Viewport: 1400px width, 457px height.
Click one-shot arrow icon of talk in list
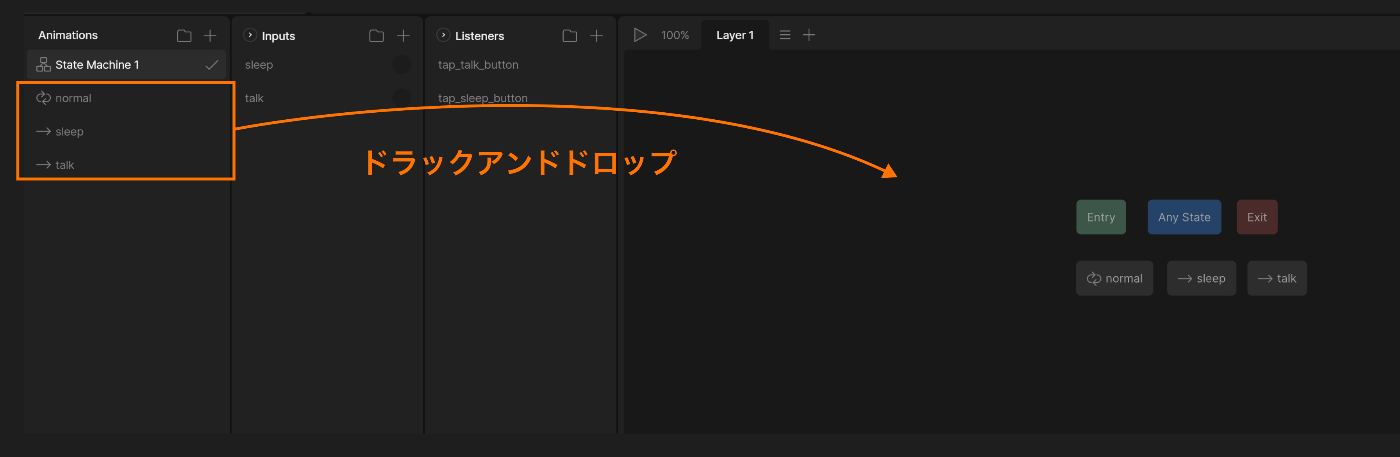point(43,165)
